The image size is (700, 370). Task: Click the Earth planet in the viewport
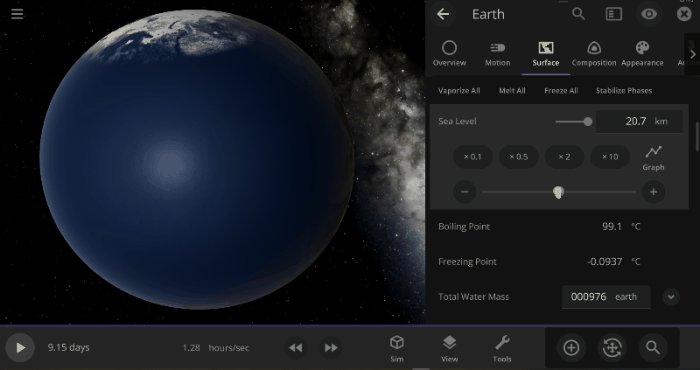[x=196, y=159]
